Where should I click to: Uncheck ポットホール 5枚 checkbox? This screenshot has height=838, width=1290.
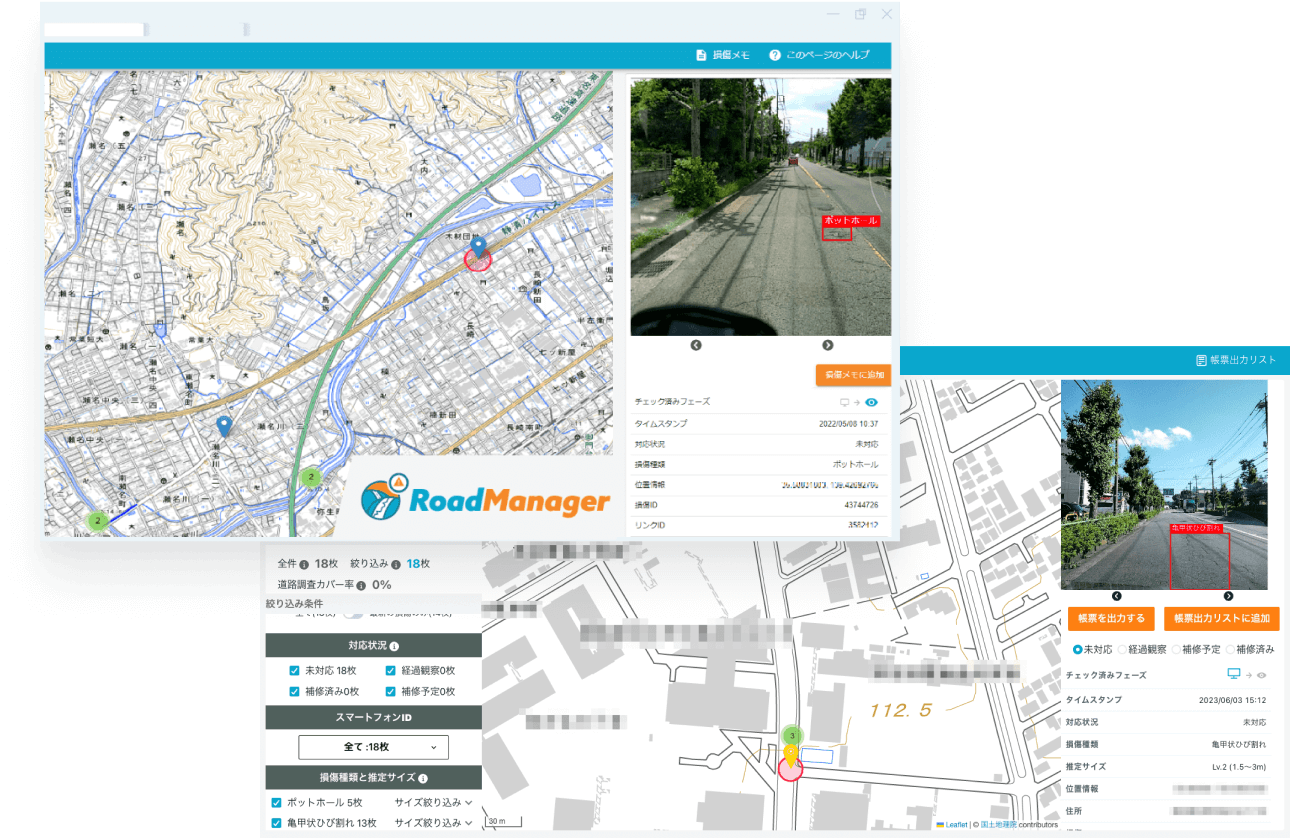[276, 802]
